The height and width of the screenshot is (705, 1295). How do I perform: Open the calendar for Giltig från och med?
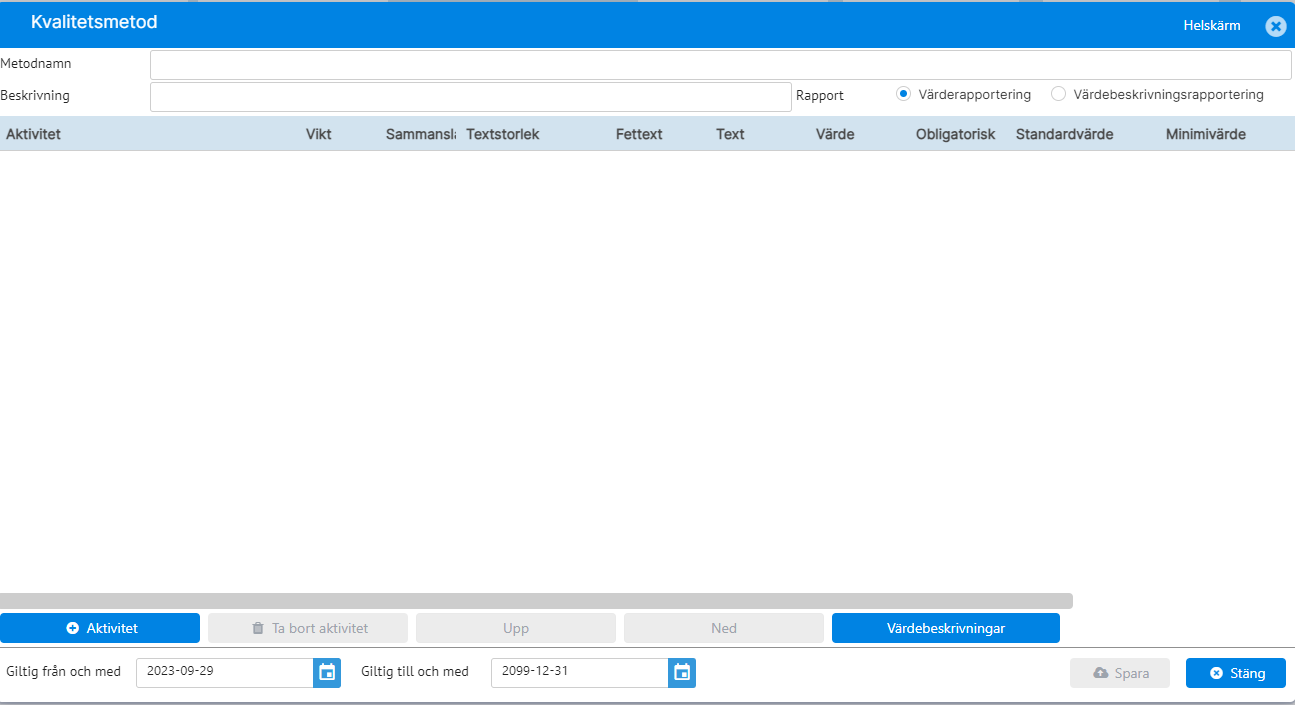(327, 673)
